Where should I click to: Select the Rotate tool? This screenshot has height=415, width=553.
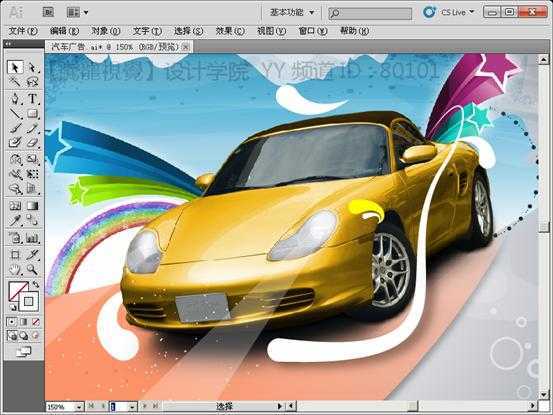[15, 159]
